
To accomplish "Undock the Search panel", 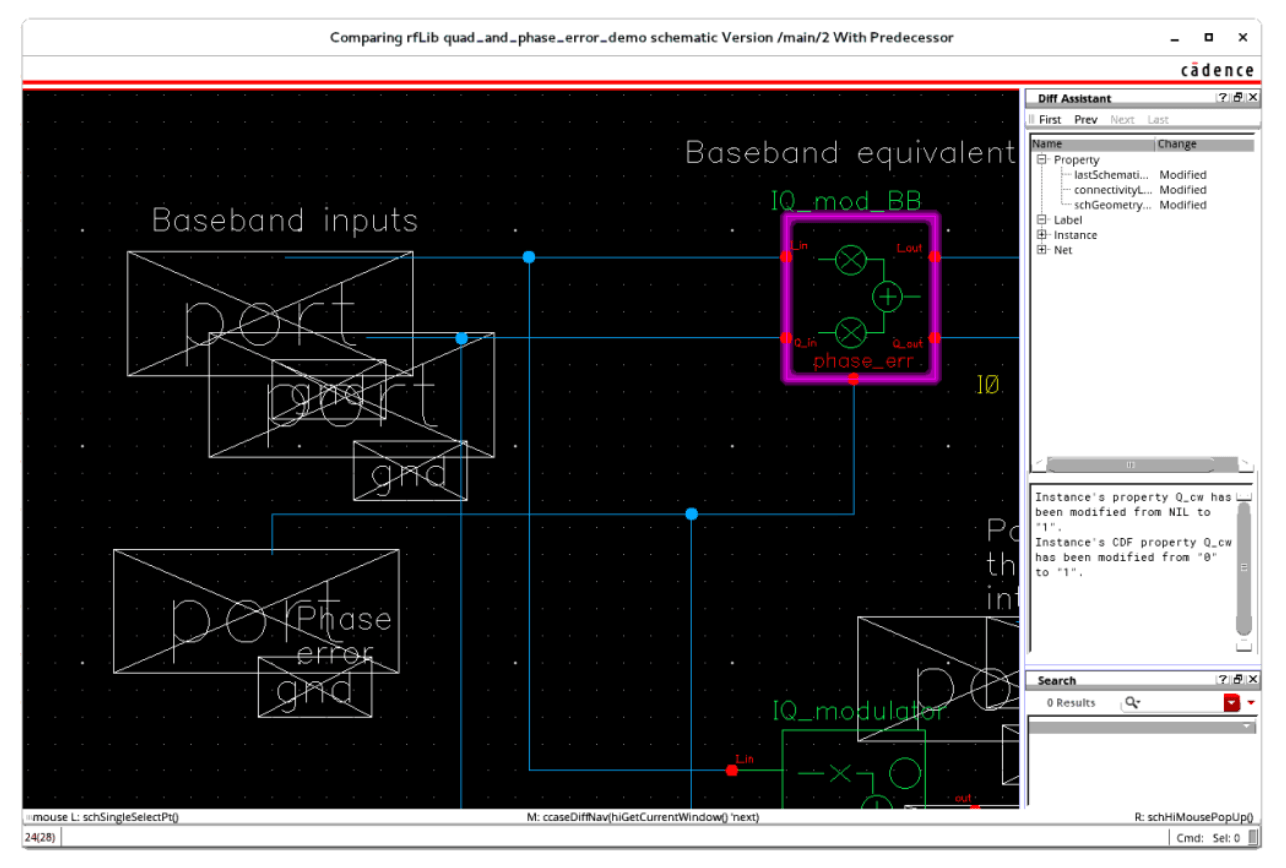I will 1238,680.
